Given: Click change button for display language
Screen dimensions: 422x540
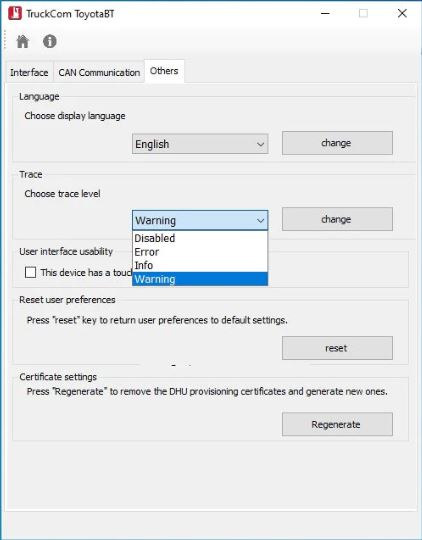Looking at the screenshot, I should 337,143.
